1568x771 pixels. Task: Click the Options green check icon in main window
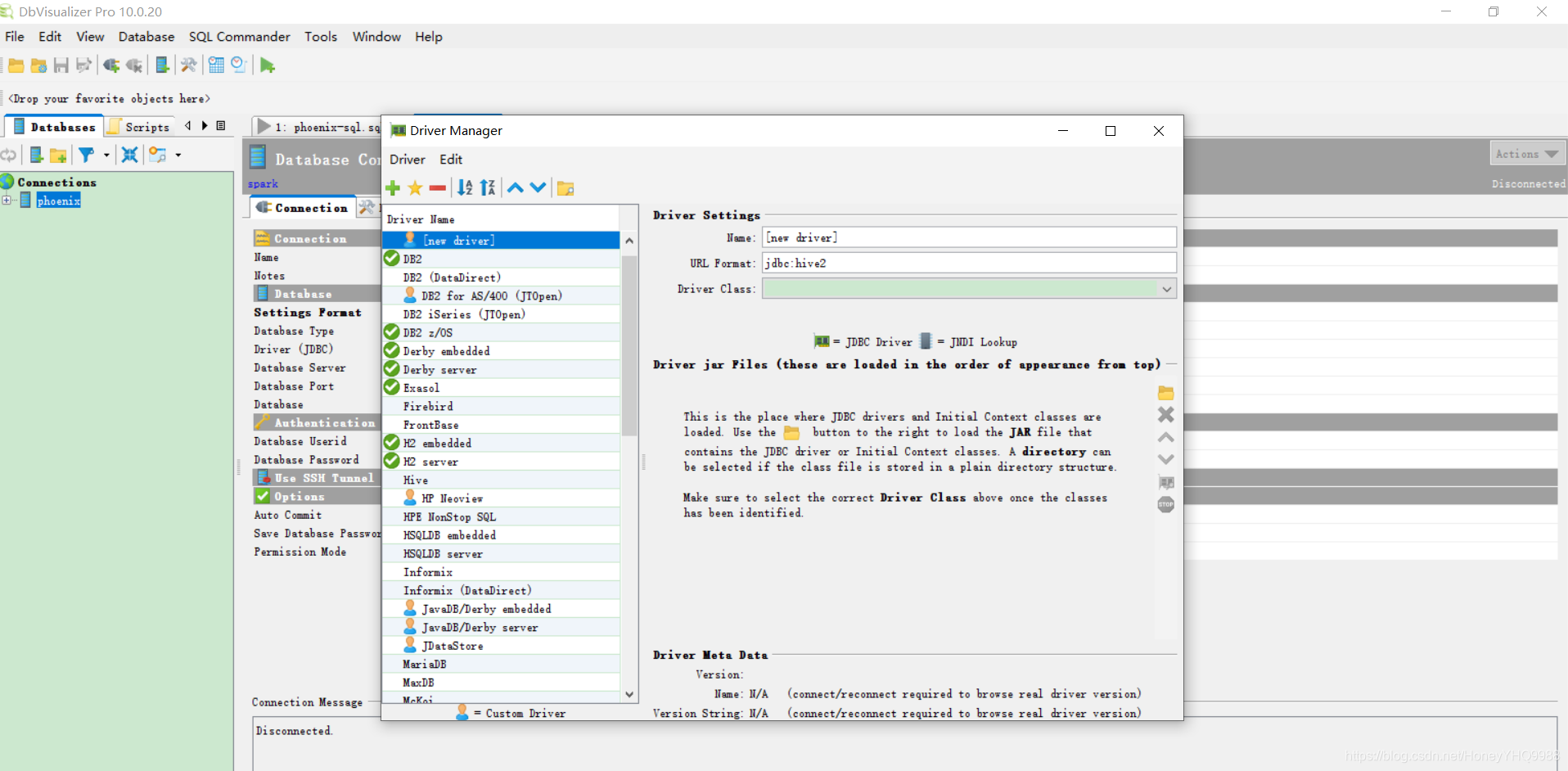pos(262,496)
